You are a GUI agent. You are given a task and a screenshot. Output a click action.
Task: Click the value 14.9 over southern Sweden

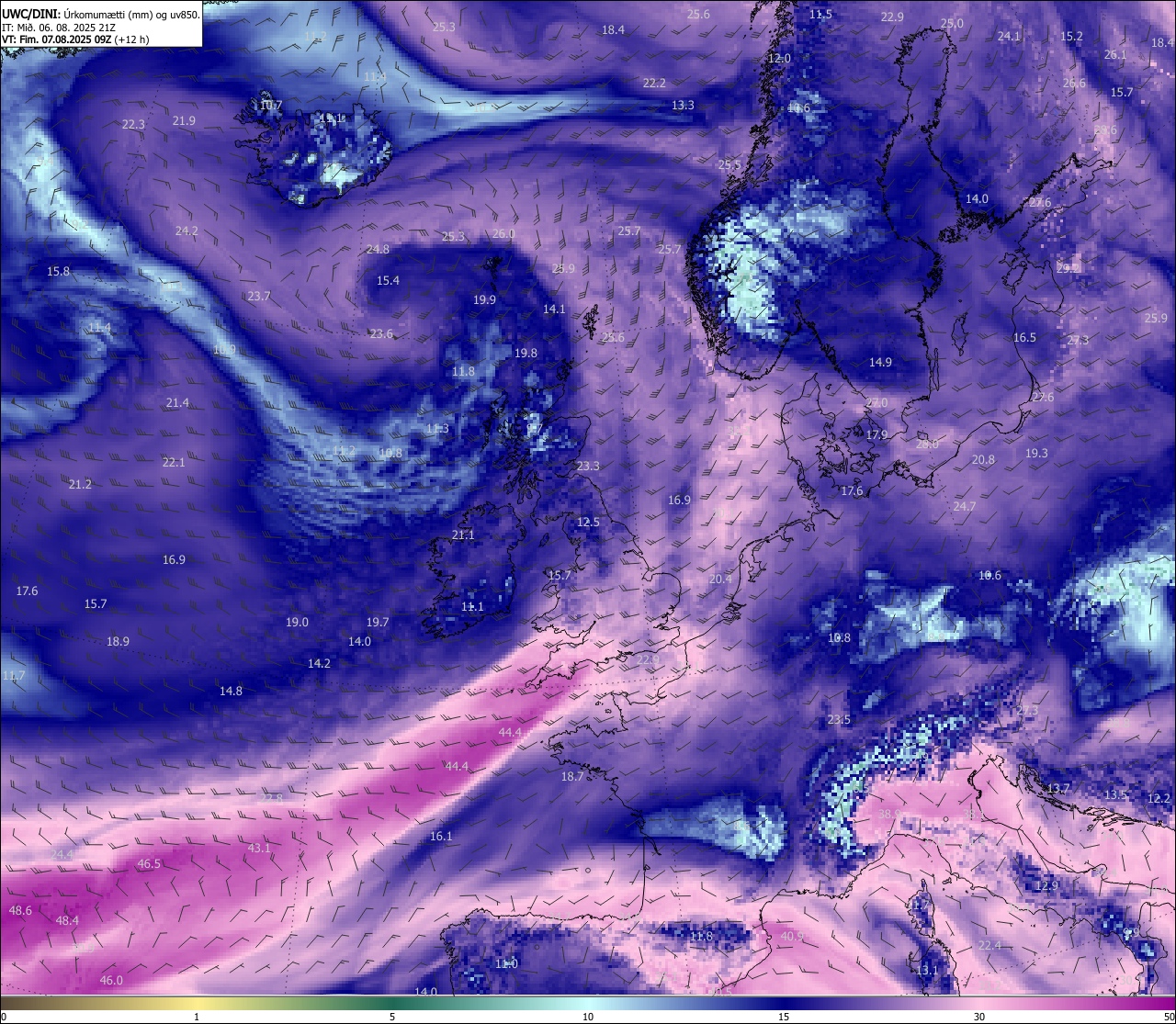click(x=880, y=362)
